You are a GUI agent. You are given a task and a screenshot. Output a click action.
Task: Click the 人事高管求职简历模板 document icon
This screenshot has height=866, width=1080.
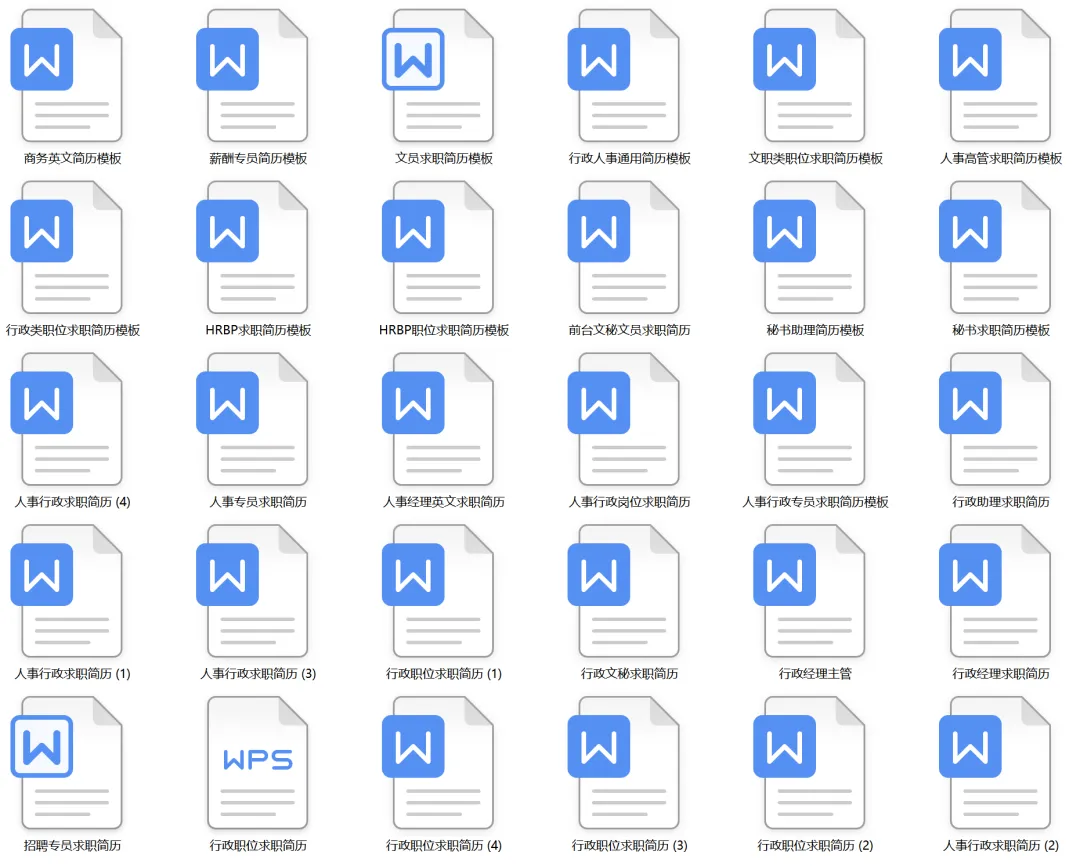pos(995,76)
